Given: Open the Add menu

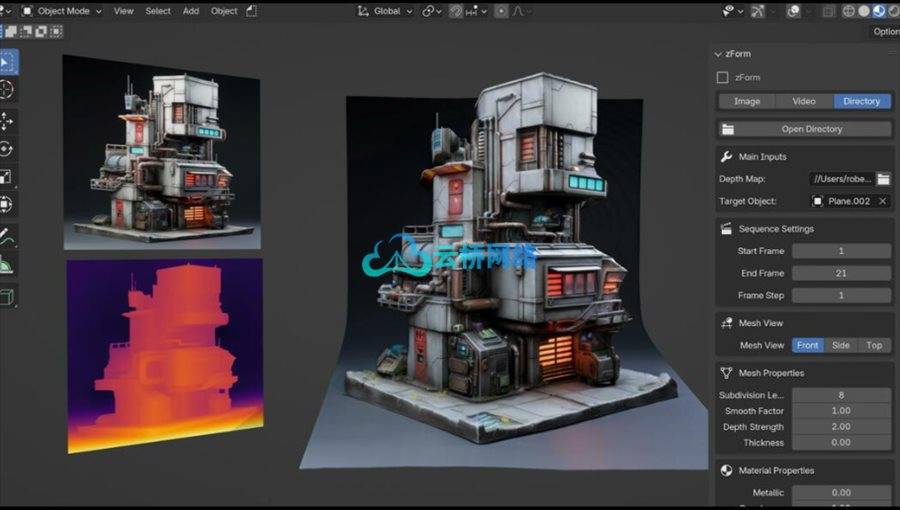Looking at the screenshot, I should [x=191, y=11].
